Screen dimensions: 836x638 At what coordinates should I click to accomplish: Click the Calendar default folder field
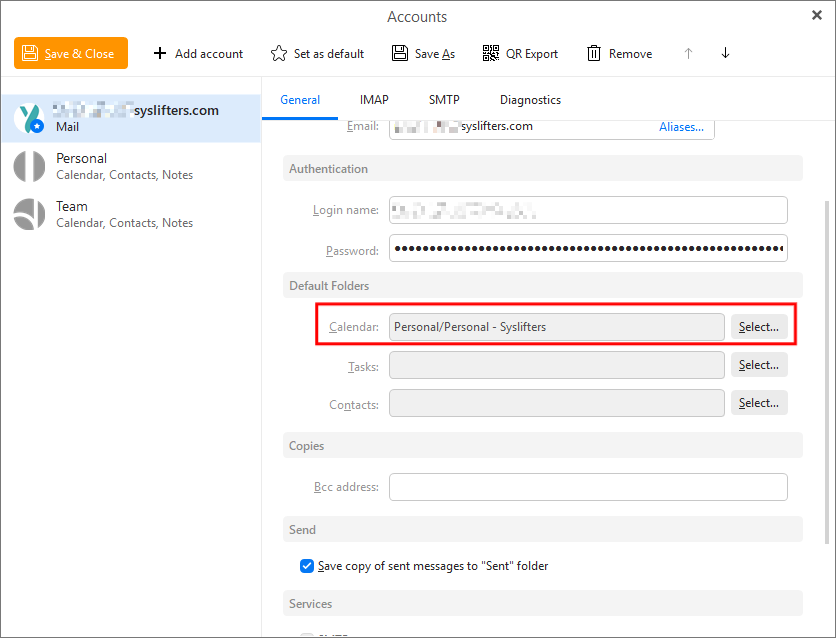point(557,327)
